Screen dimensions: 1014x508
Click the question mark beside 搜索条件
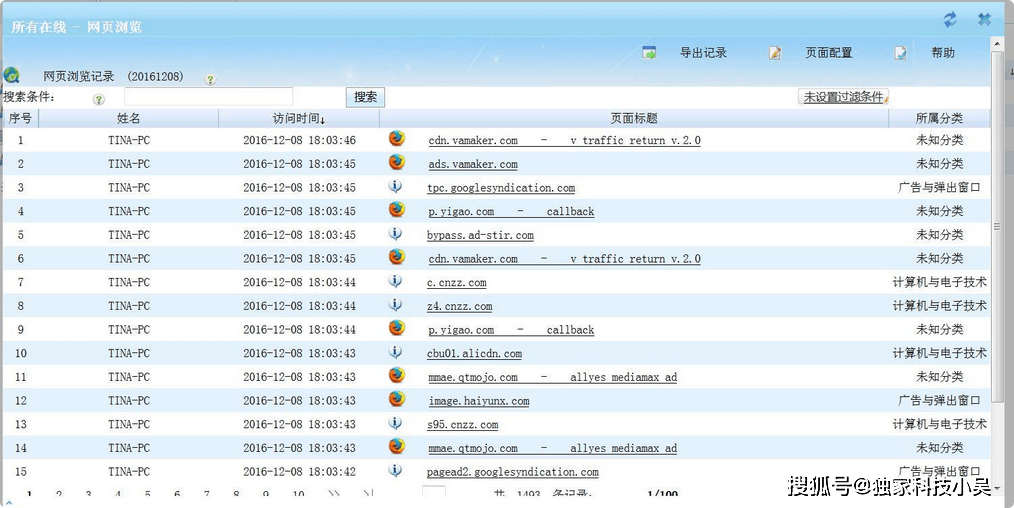(x=98, y=100)
